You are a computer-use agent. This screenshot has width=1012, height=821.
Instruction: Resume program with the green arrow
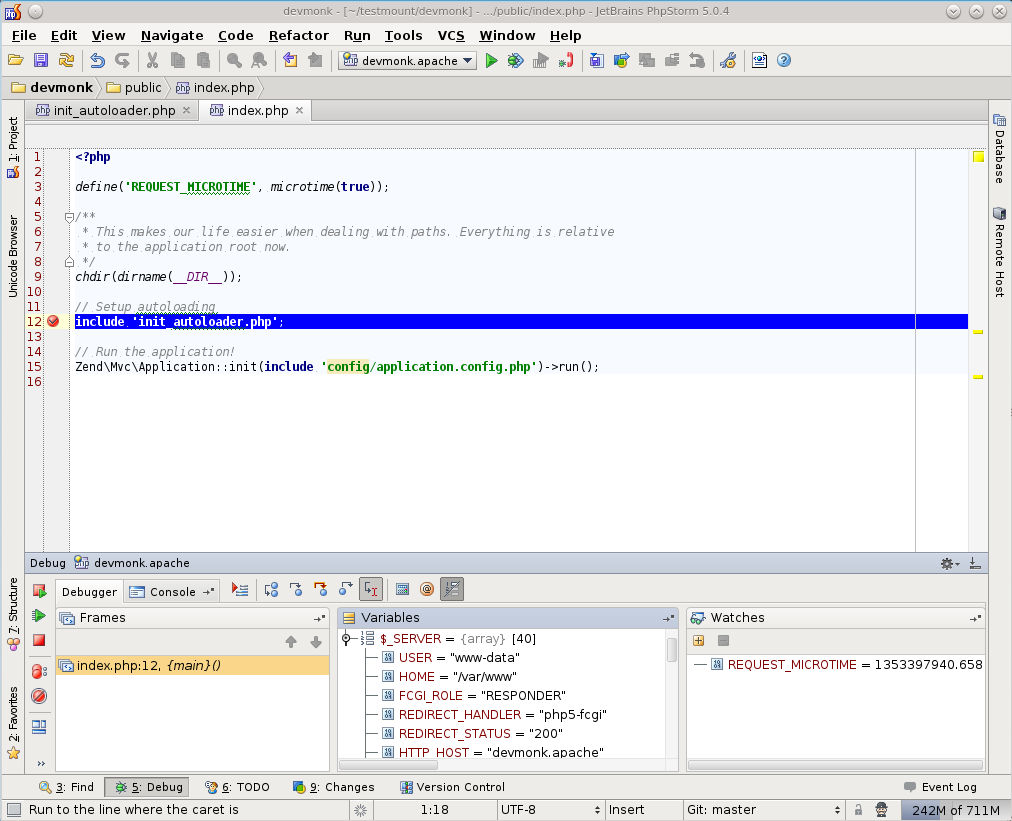(39, 616)
